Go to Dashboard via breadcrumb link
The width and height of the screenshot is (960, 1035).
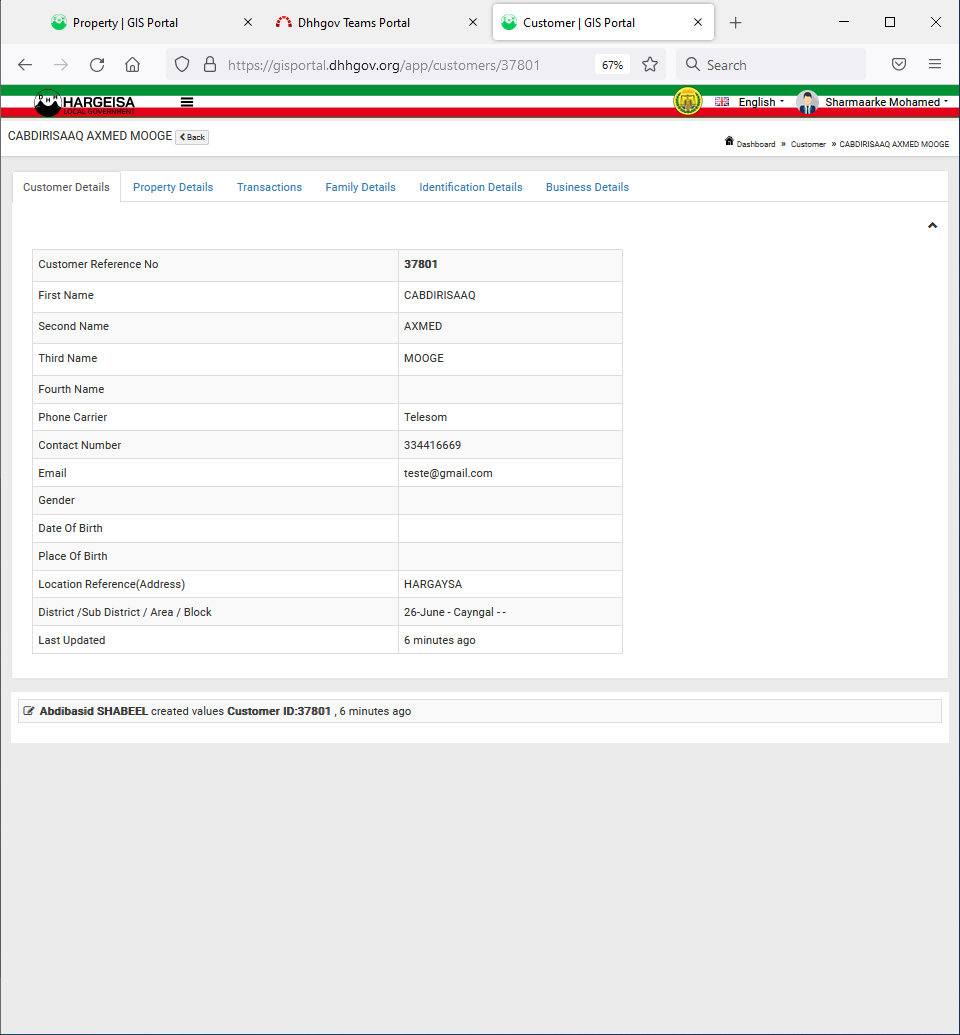[x=755, y=144]
